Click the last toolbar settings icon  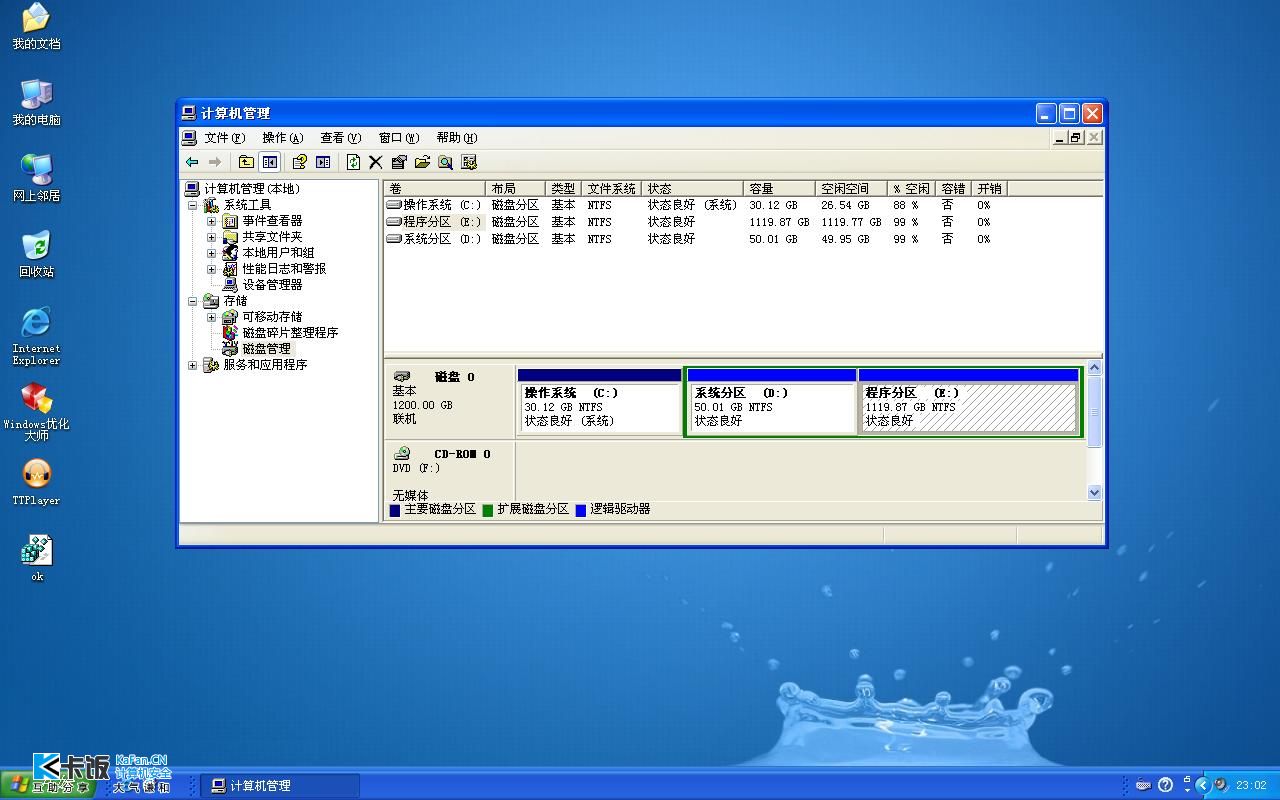click(469, 162)
